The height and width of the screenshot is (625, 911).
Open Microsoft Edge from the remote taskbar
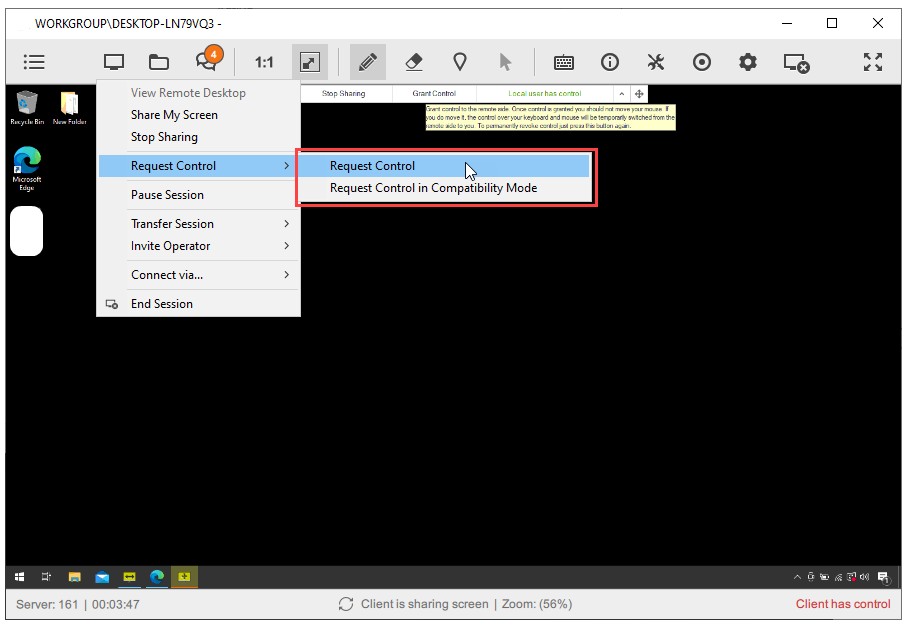156,577
